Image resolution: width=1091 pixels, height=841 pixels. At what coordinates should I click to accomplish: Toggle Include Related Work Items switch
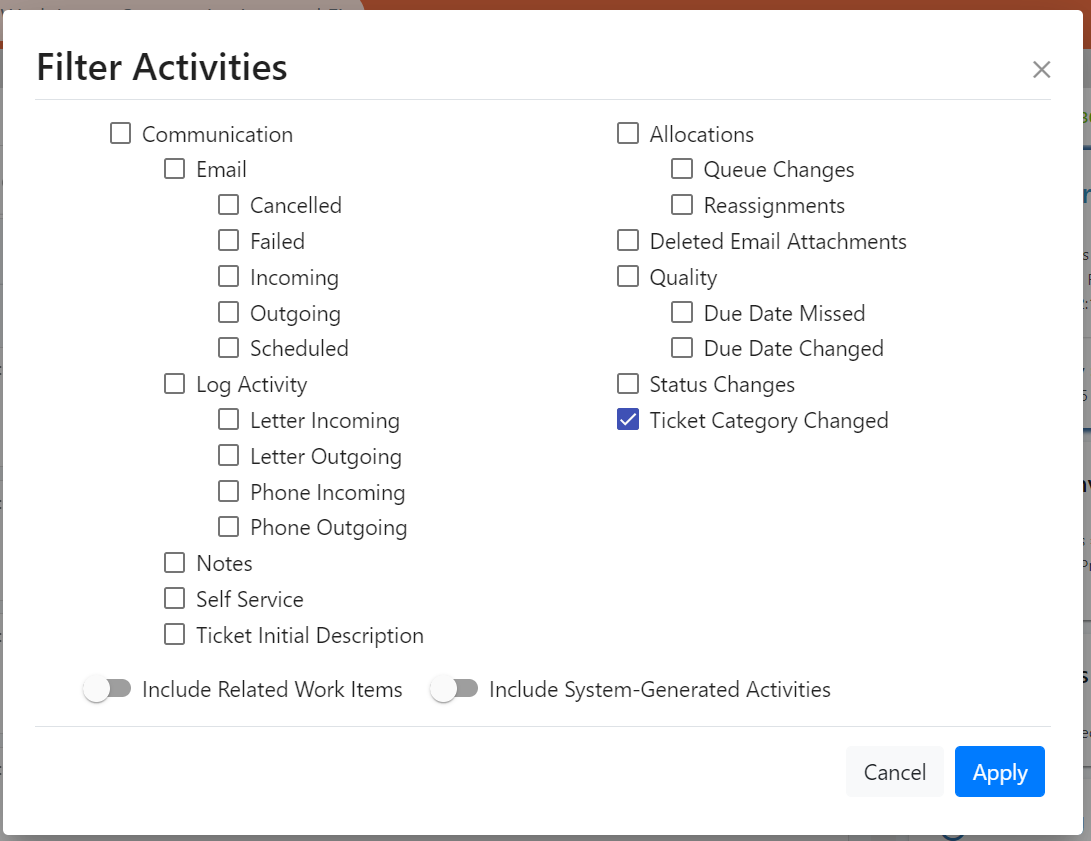pyautogui.click(x=108, y=689)
